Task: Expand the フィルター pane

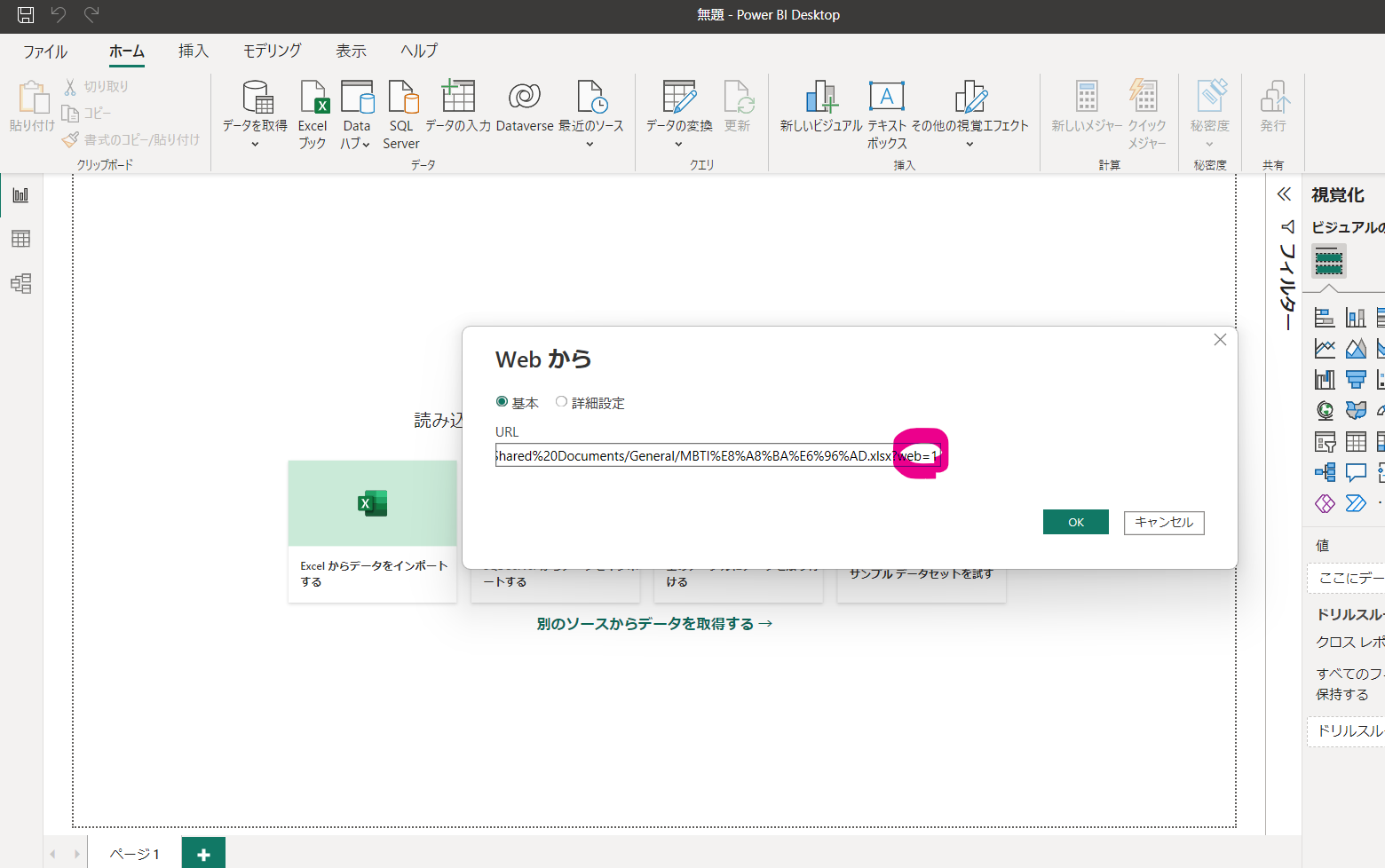Action: tap(1286, 276)
